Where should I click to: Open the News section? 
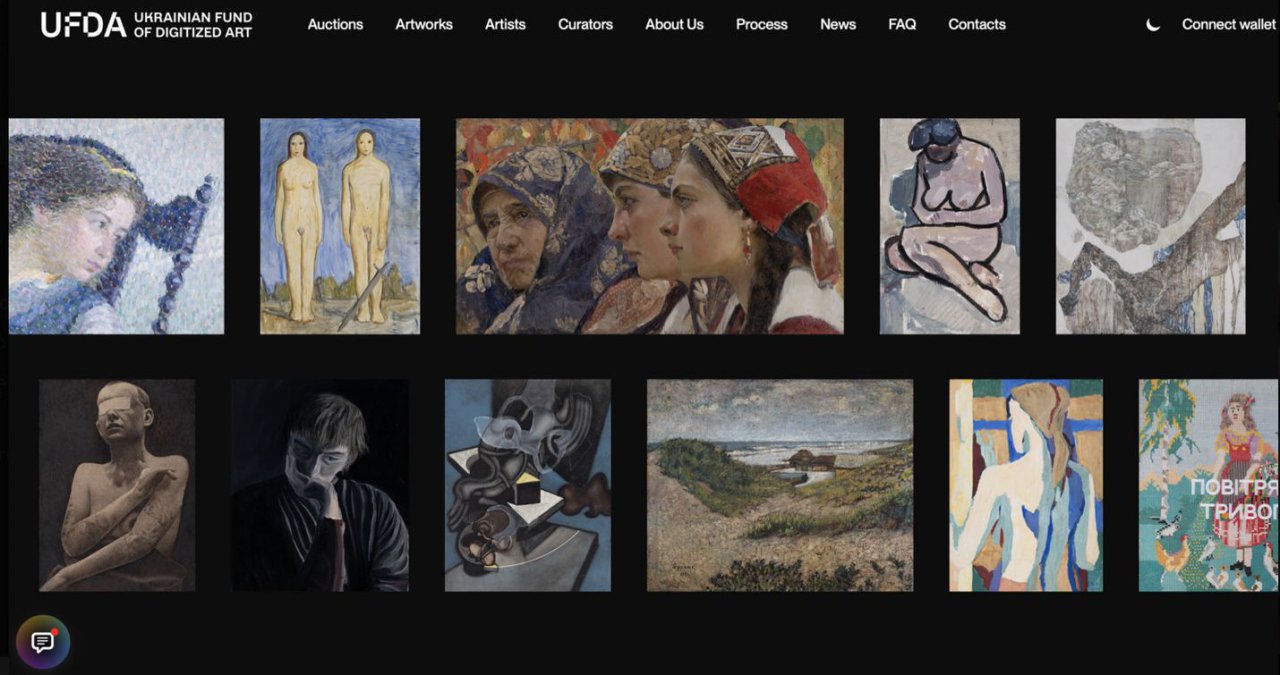[838, 25]
